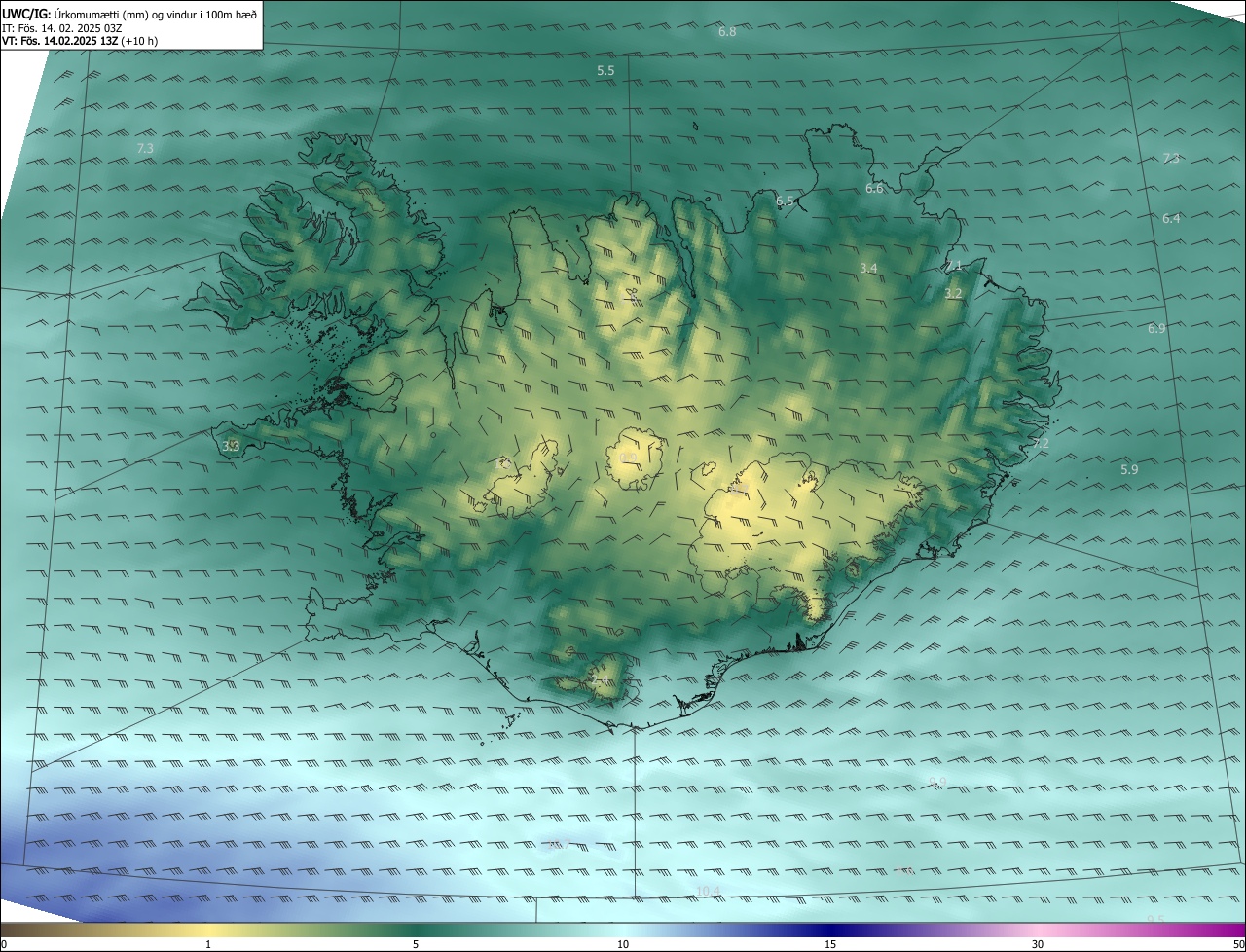This screenshot has height=952, width=1246.
Task: Click the 10.4 value label on the map
Action: (x=709, y=891)
